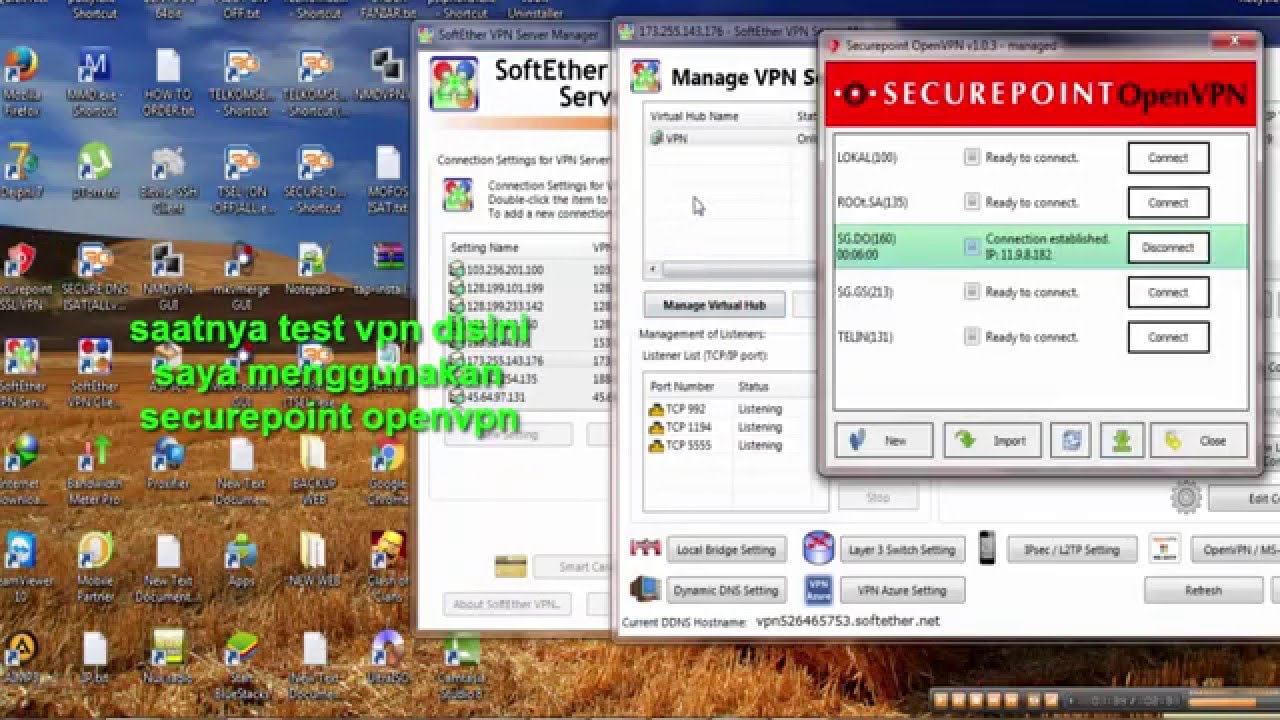Open settings icon for SG.DO(160) row

(972, 247)
